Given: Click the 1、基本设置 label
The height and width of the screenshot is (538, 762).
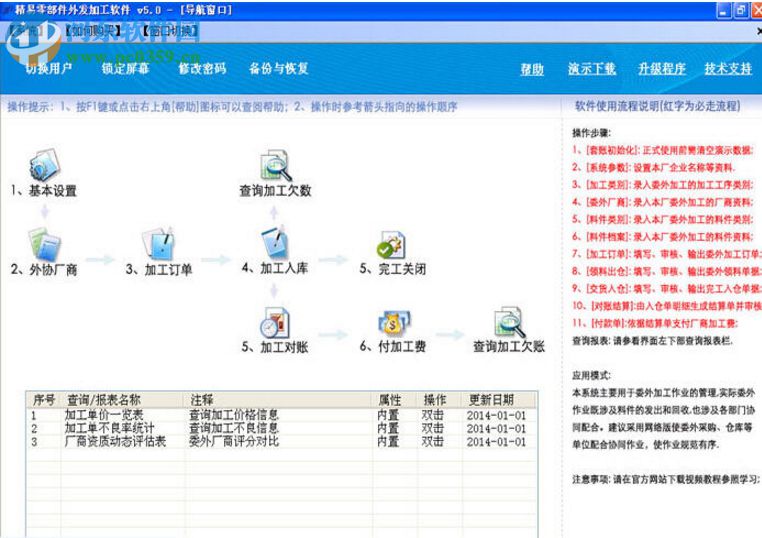Looking at the screenshot, I should pos(44,191).
